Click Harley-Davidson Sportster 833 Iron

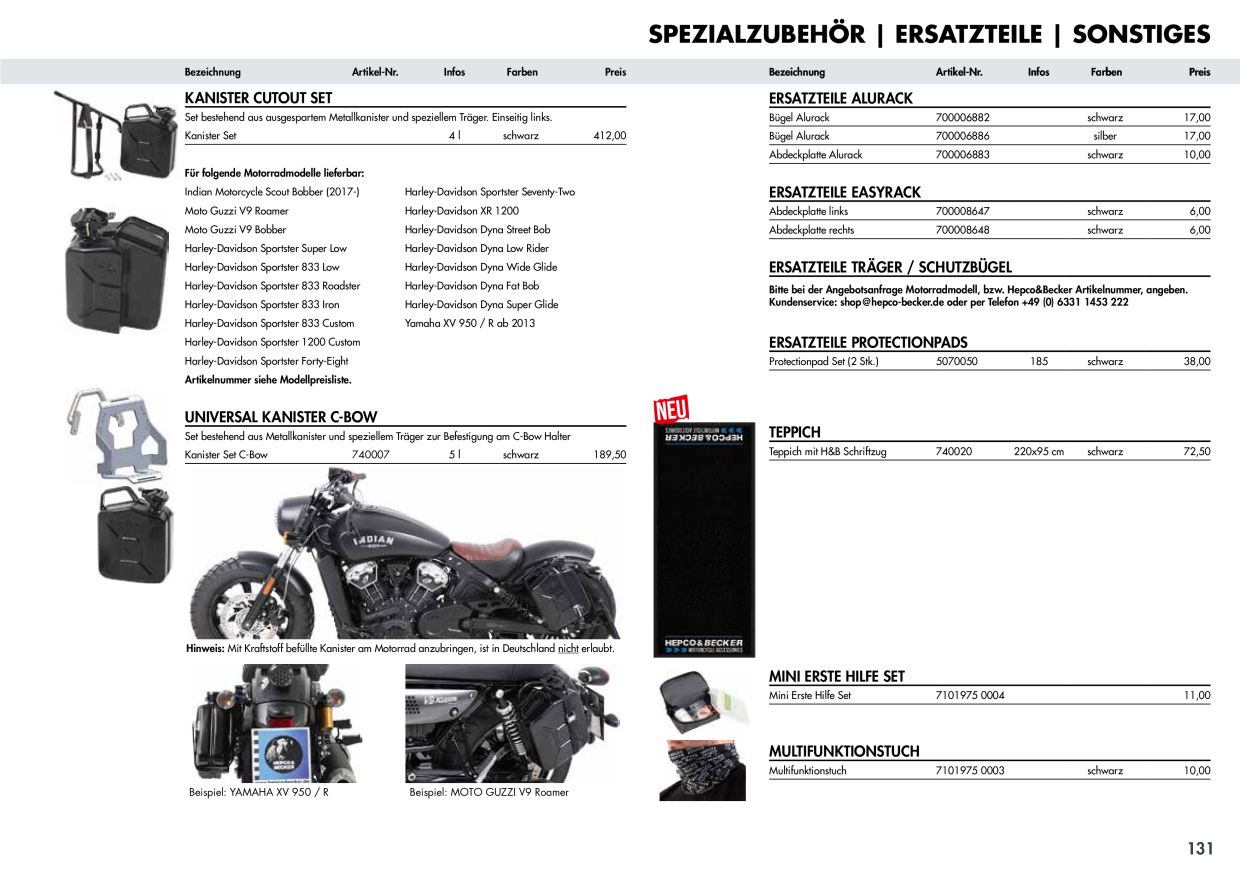(262, 305)
